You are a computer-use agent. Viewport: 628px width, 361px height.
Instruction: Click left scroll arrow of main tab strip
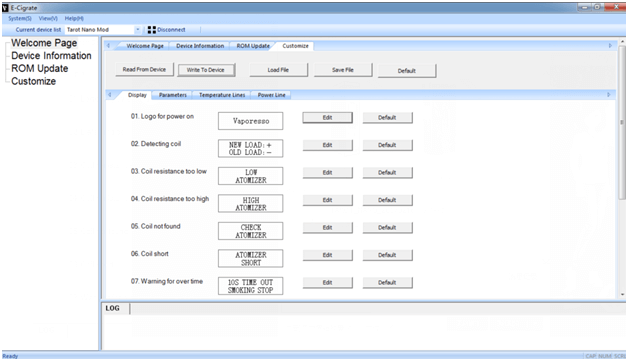[x=109, y=46]
